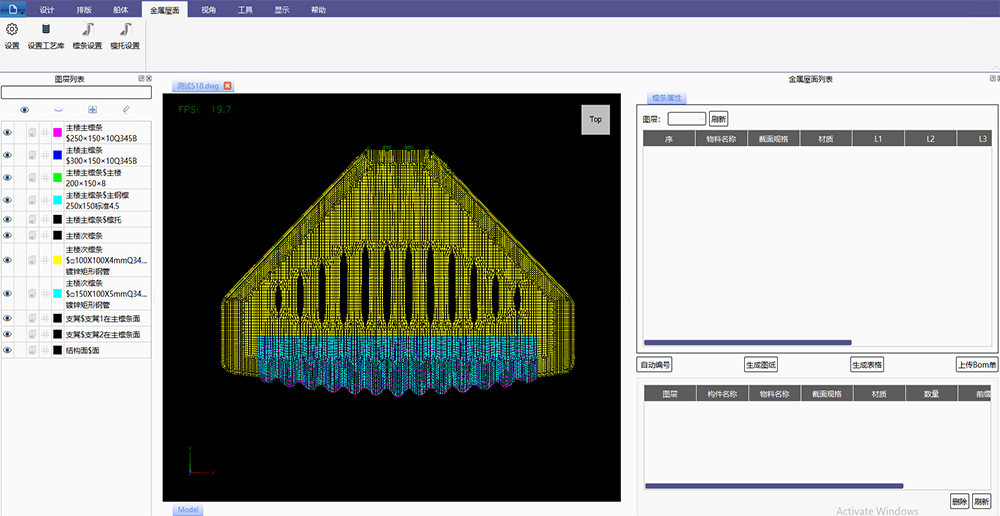Toggle visibility of 主楼 200×150×8 layer
Viewport: 1000px width, 516px height.
pyautogui.click(x=8, y=177)
